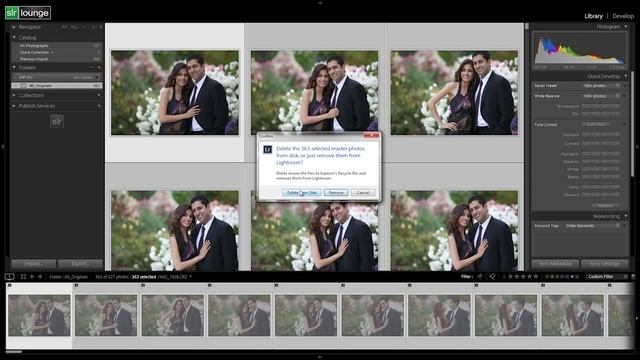The height and width of the screenshot is (360, 640).
Task: Expand the Collections panel
Action: click(x=14, y=95)
